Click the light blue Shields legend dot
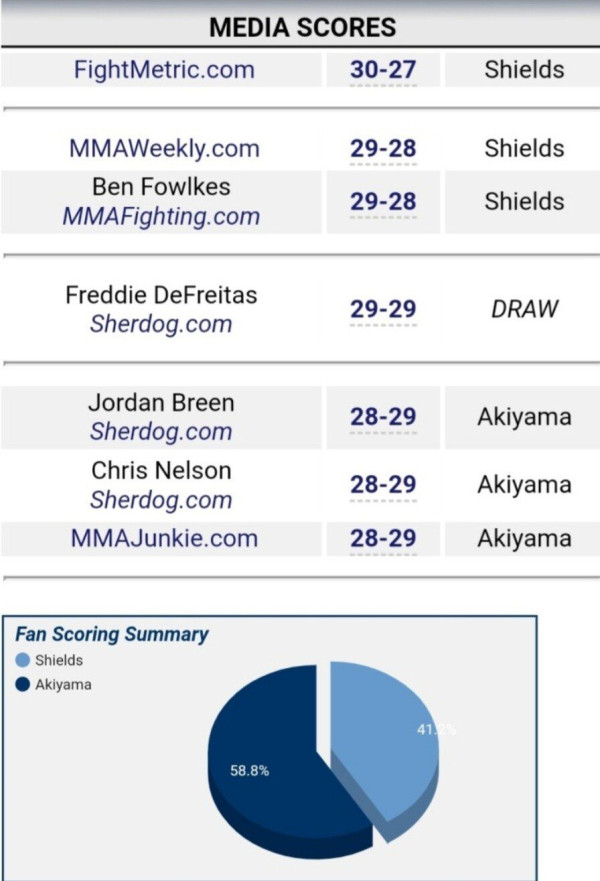600x881 pixels. [x=22, y=660]
